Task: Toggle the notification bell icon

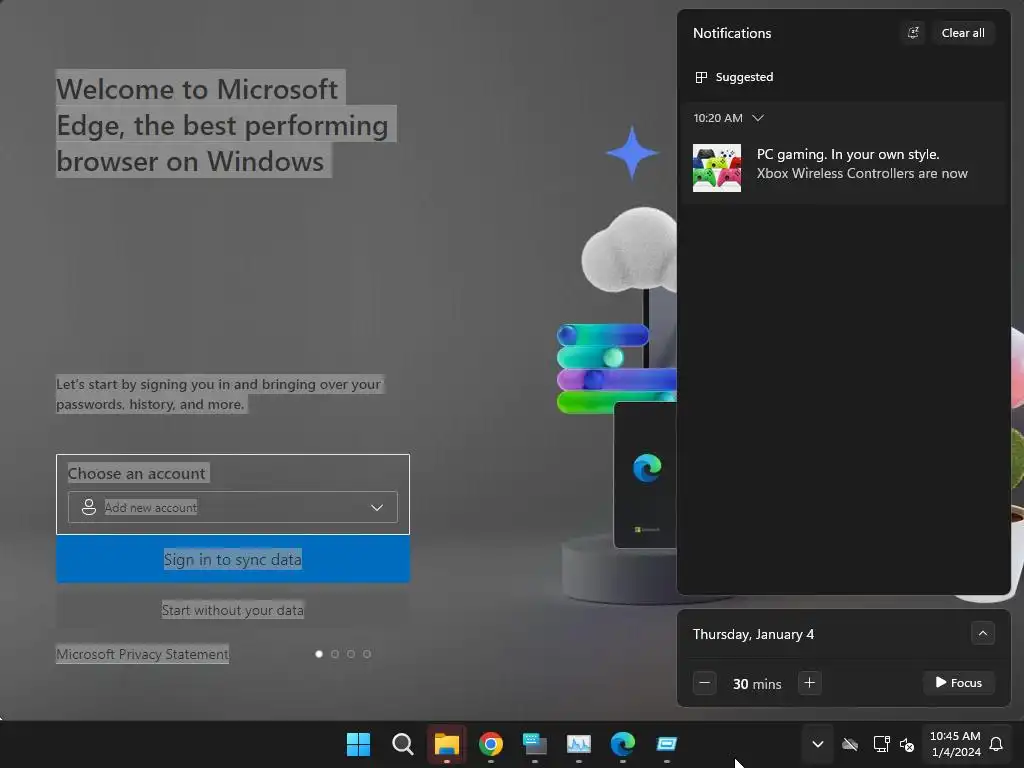Action: [x=996, y=744]
